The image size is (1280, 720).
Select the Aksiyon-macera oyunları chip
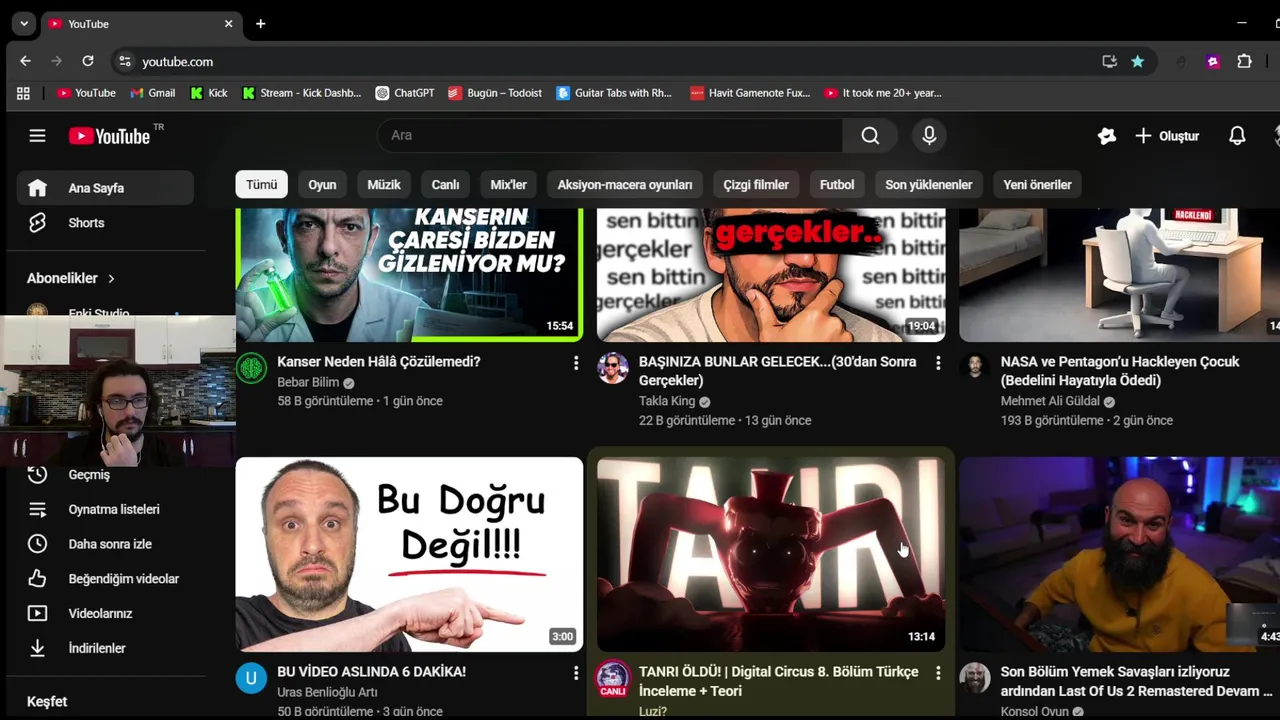point(625,185)
